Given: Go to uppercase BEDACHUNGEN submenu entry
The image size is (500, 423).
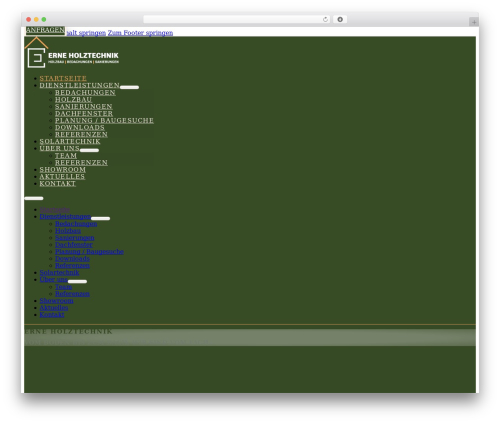Looking at the screenshot, I should [x=85, y=92].
